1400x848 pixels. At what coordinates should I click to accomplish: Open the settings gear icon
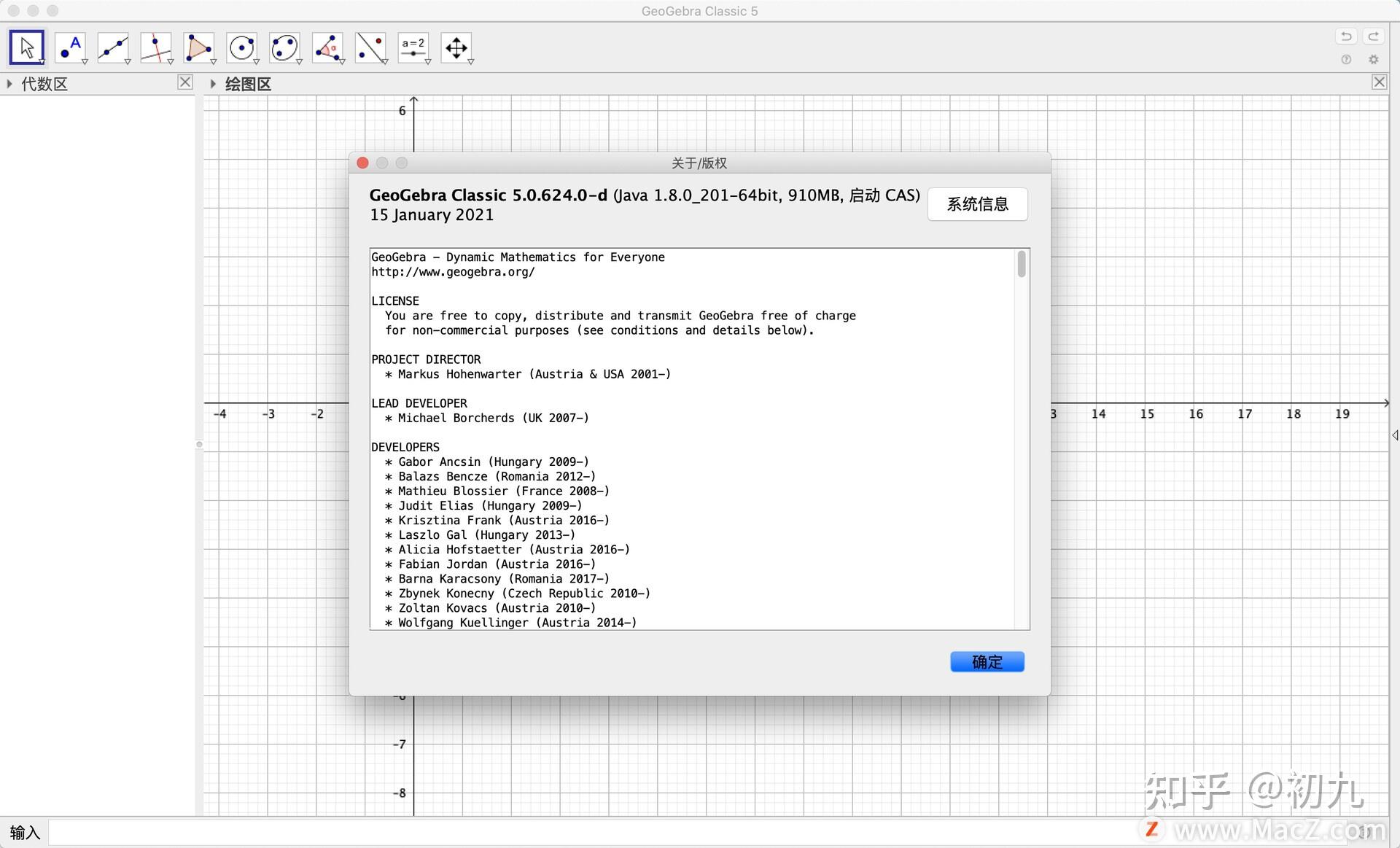pyautogui.click(x=1374, y=60)
